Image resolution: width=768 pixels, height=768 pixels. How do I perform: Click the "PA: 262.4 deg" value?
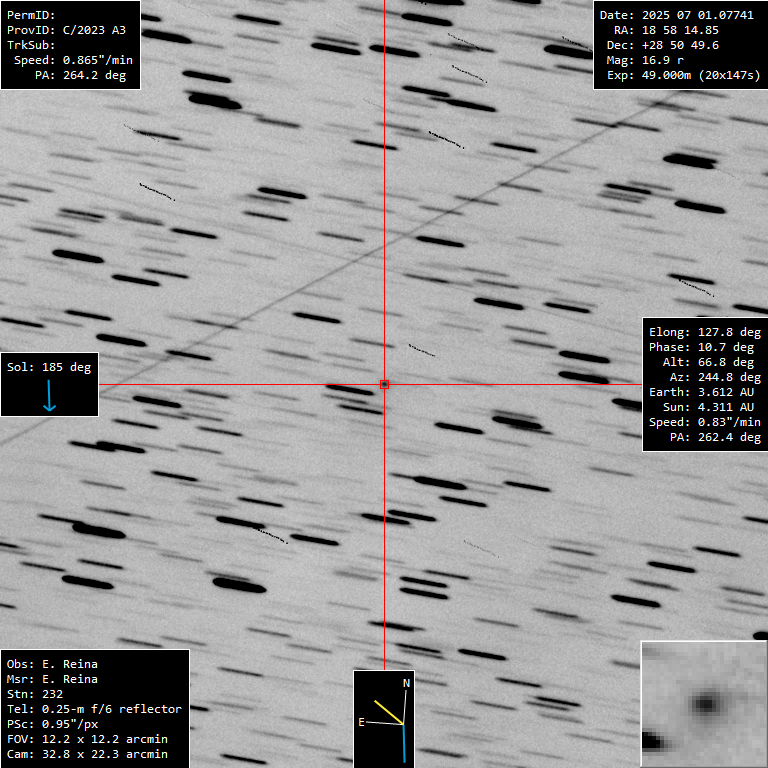[x=715, y=437]
